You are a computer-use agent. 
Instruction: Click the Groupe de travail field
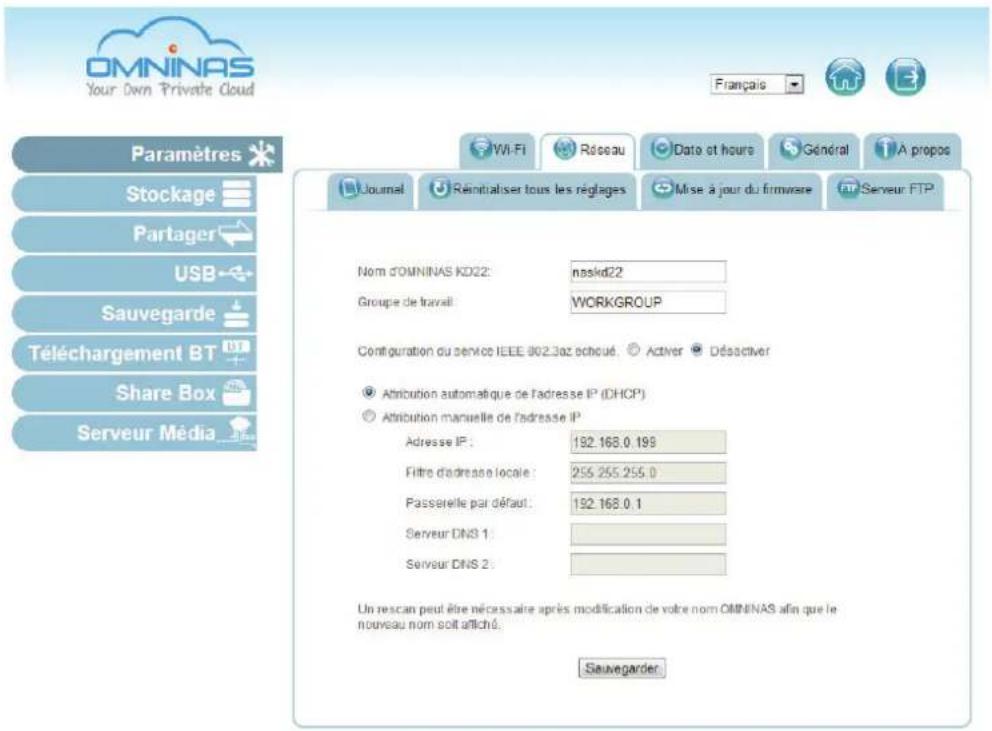[648, 303]
